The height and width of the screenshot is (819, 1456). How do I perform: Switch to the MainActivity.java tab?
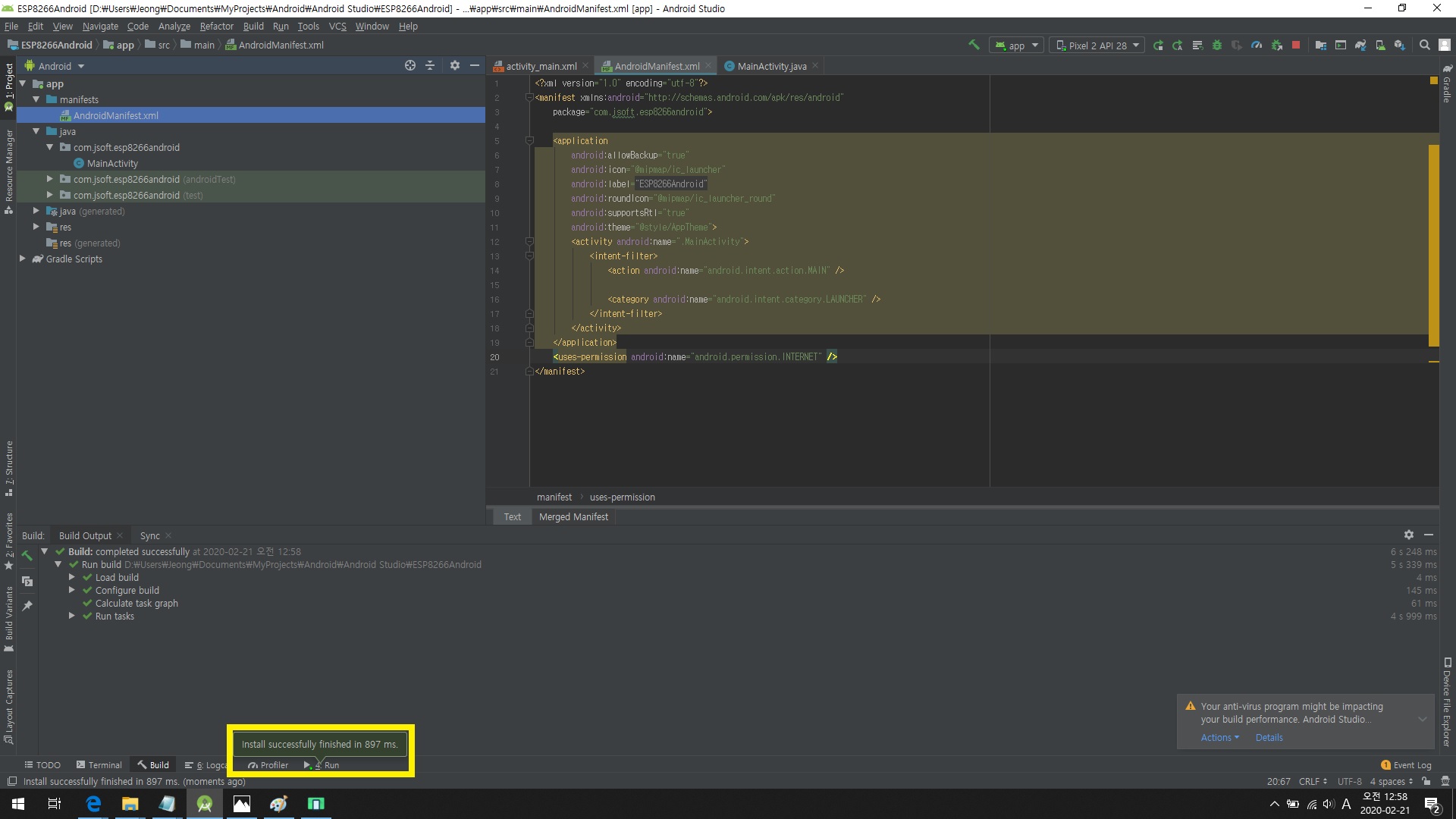pyautogui.click(x=771, y=66)
